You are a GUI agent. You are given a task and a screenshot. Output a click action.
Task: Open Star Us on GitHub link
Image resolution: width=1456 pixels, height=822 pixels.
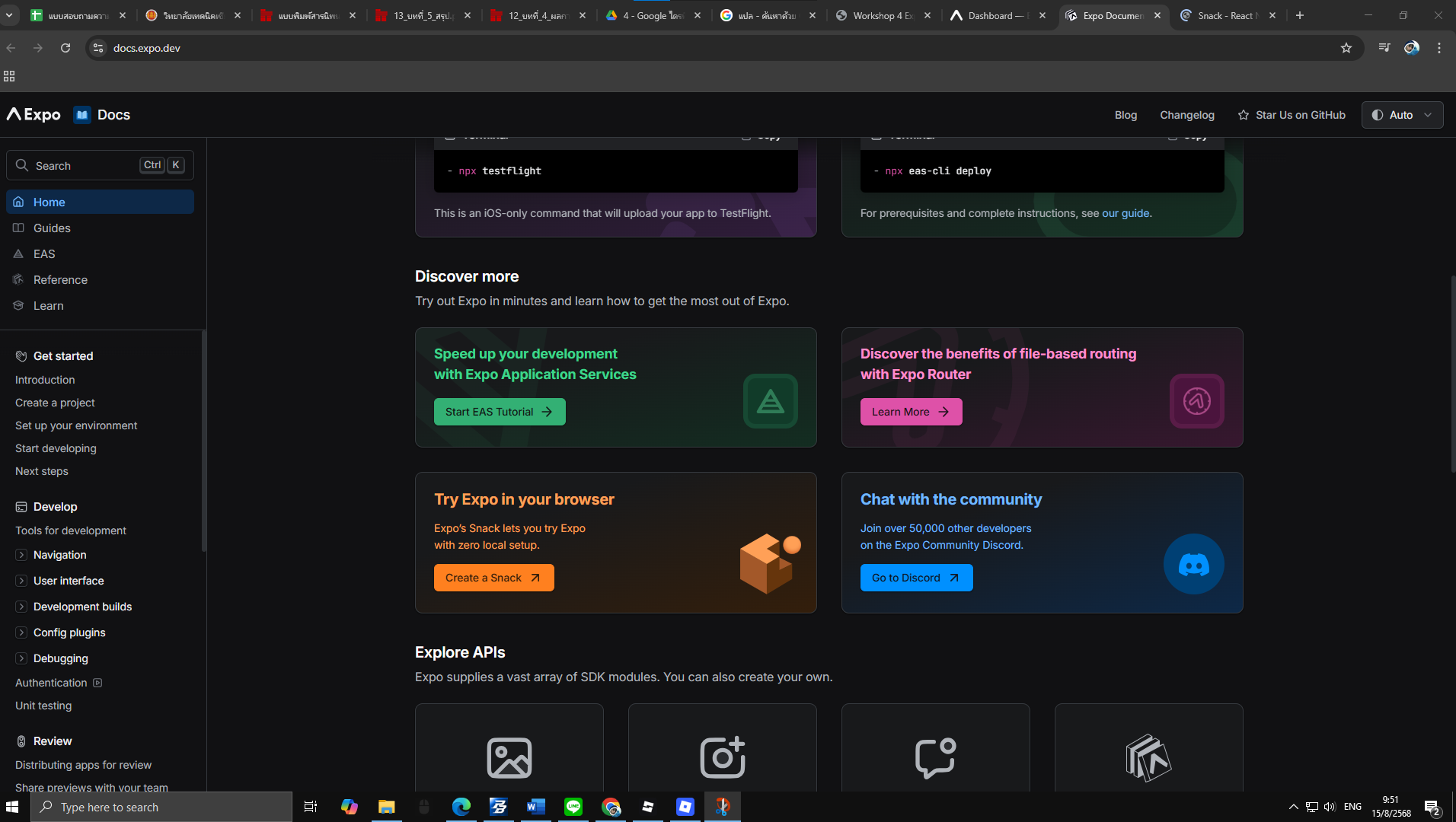tap(1292, 115)
